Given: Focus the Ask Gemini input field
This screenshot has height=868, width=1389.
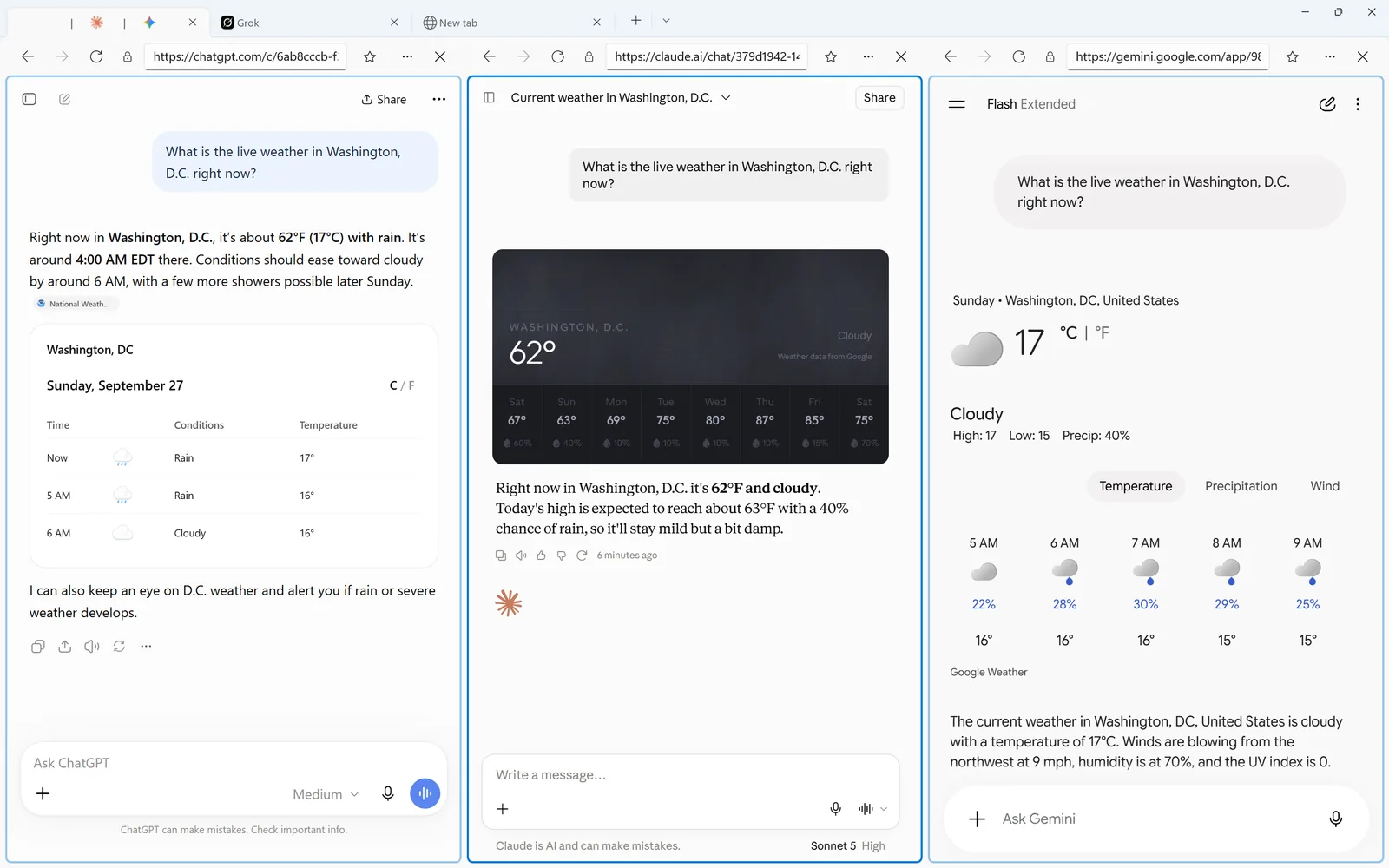Looking at the screenshot, I should [x=1157, y=819].
